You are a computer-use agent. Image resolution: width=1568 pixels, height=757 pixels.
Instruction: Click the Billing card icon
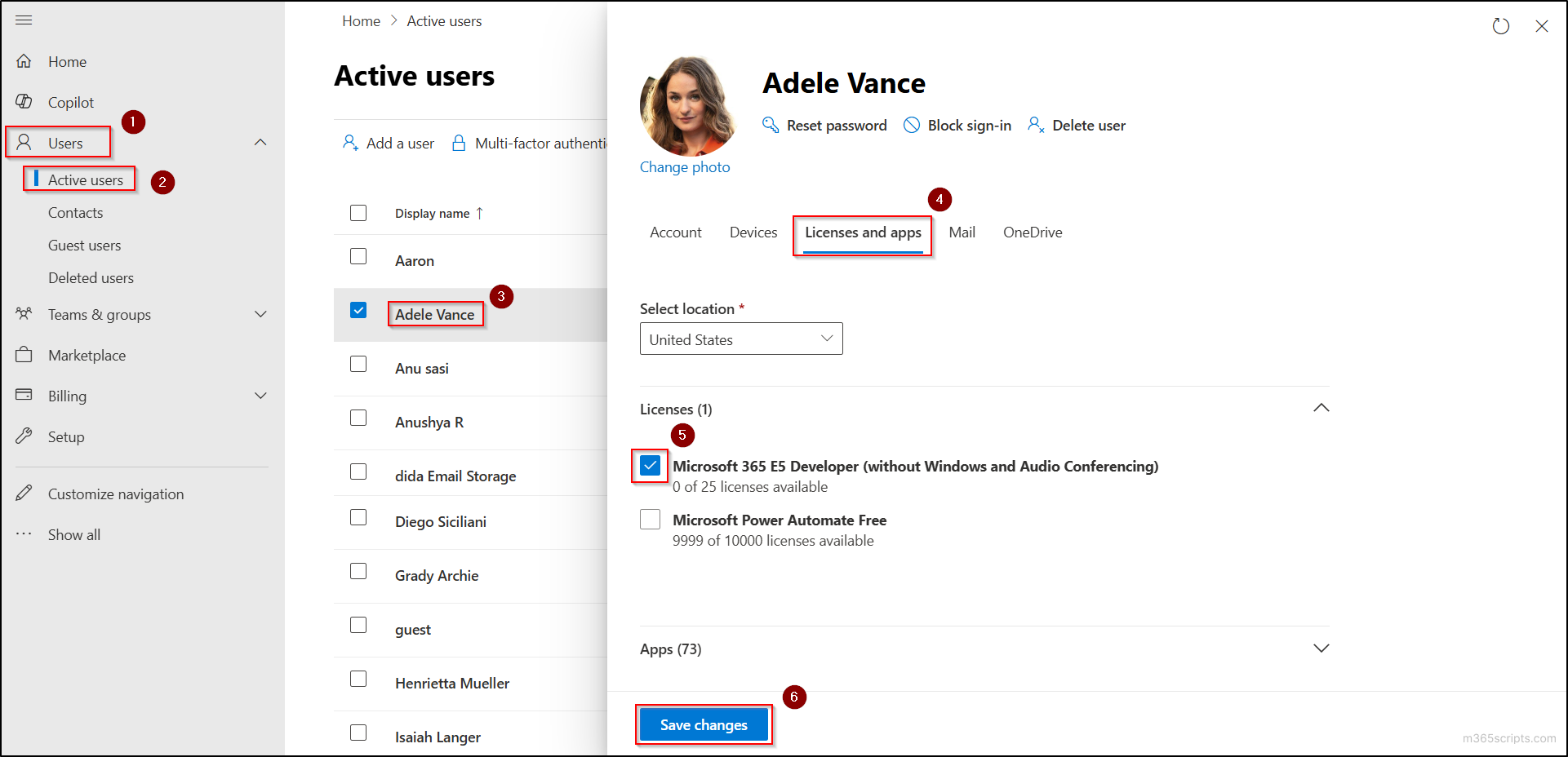(24, 395)
